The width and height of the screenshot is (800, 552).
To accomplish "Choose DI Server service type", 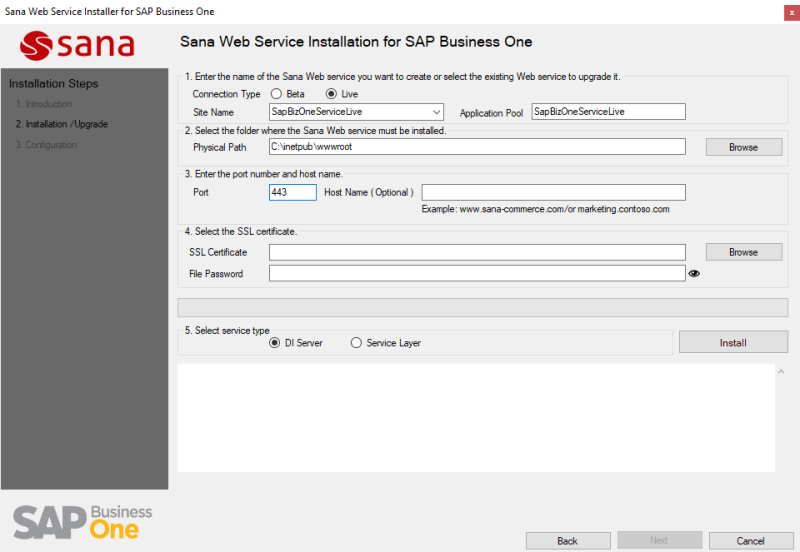I will [x=275, y=343].
